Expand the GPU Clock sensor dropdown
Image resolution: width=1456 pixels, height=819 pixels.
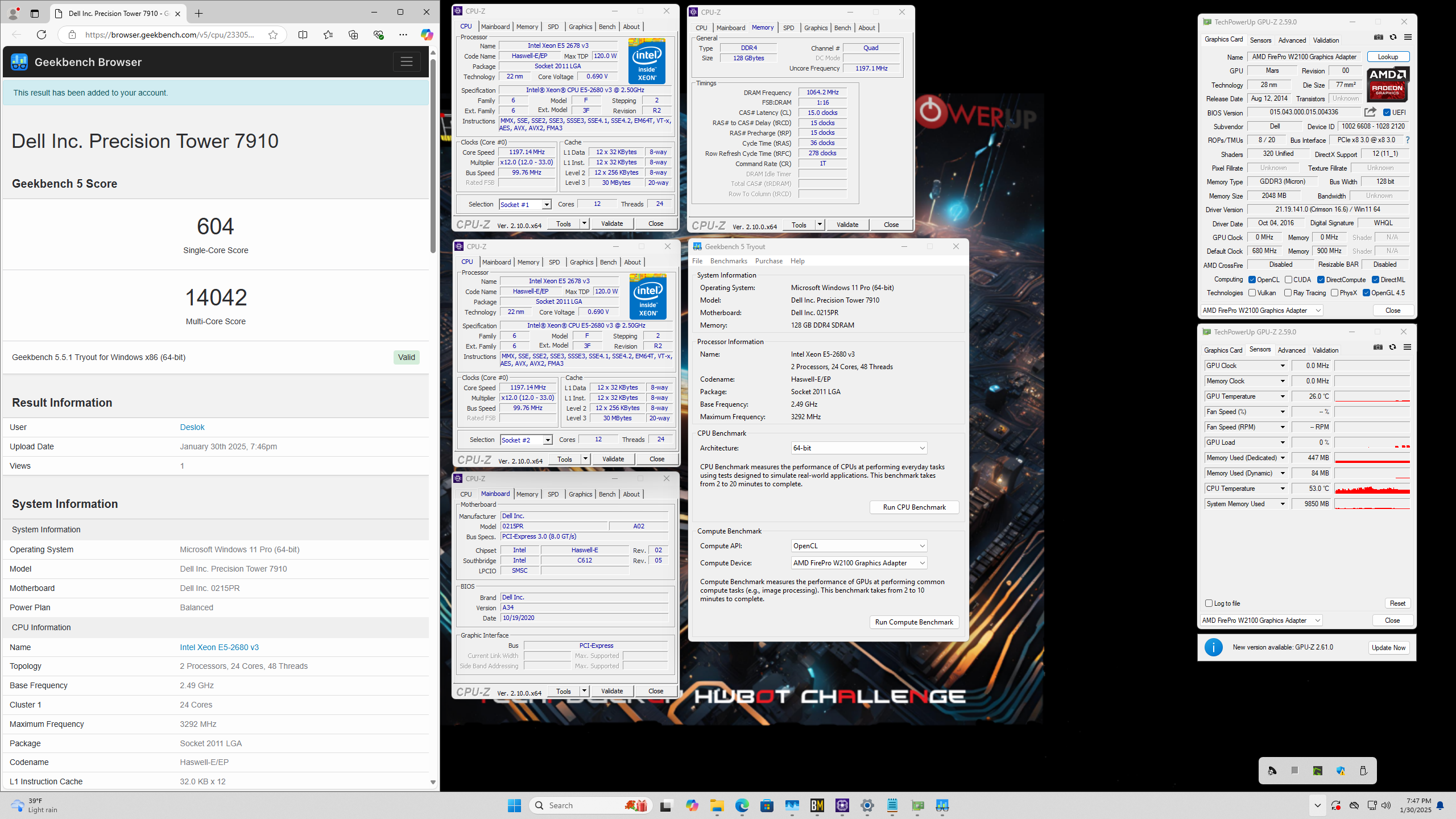(1282, 366)
